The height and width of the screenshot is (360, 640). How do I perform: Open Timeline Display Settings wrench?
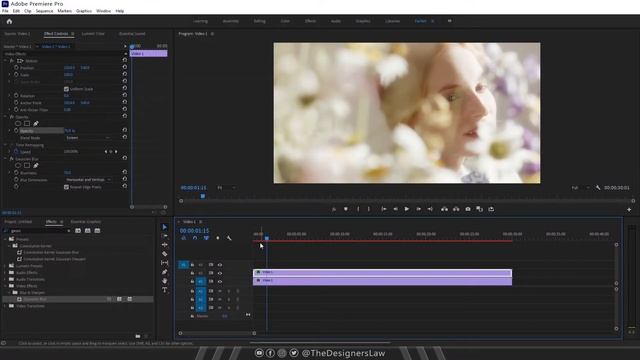(x=229, y=238)
